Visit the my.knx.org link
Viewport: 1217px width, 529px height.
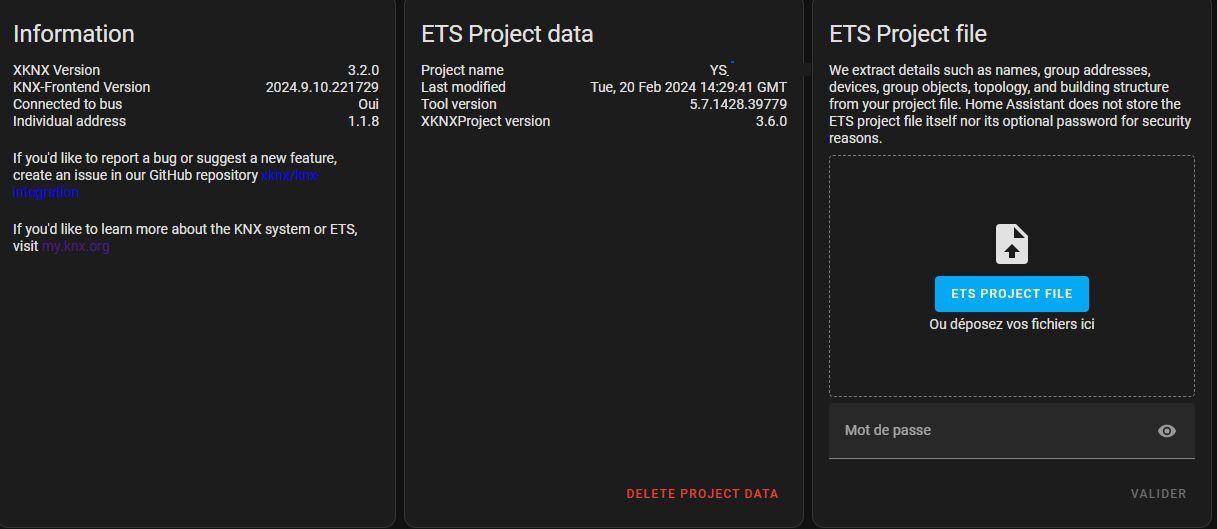pos(76,246)
